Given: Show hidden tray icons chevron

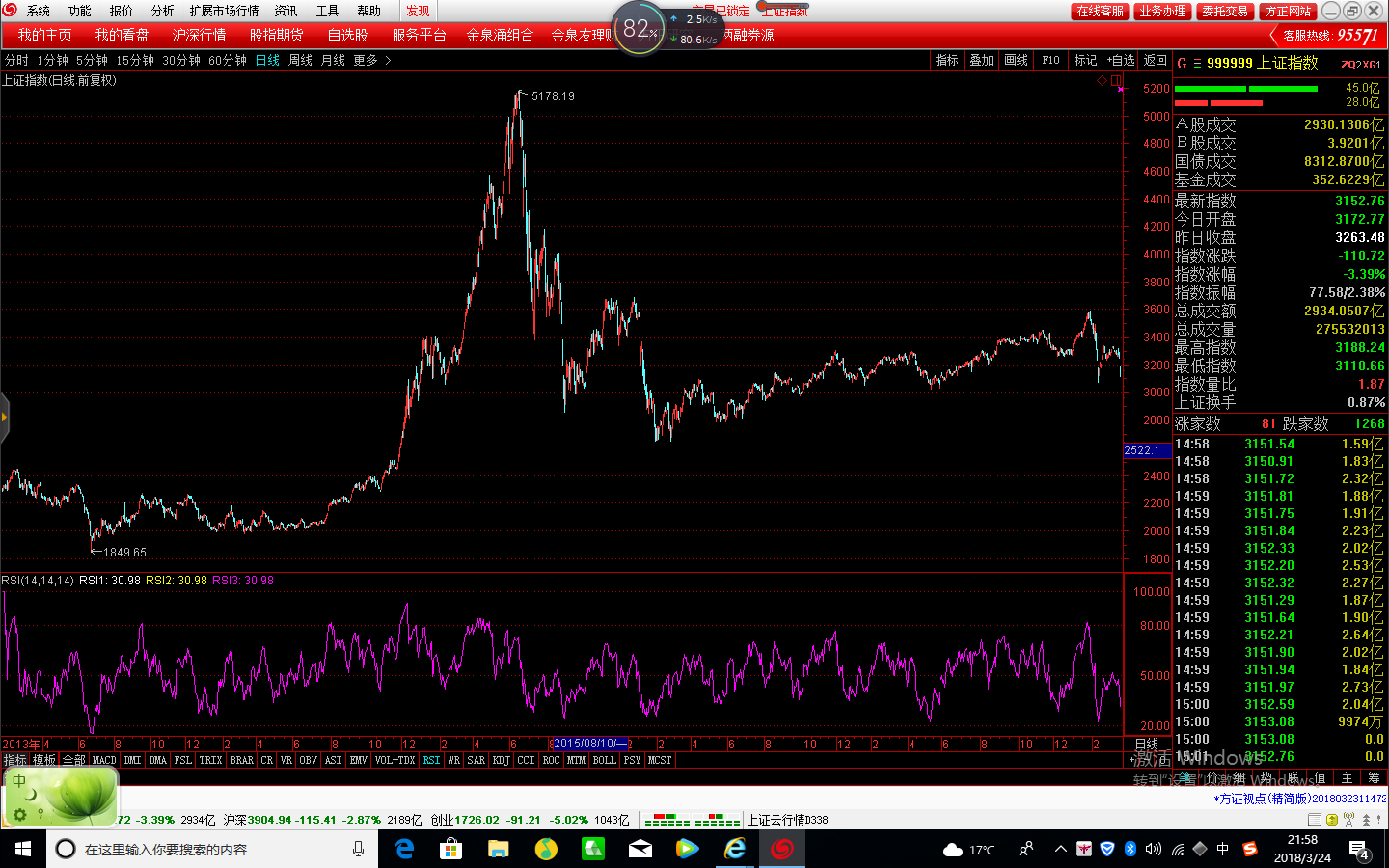Looking at the screenshot, I should click(1061, 850).
